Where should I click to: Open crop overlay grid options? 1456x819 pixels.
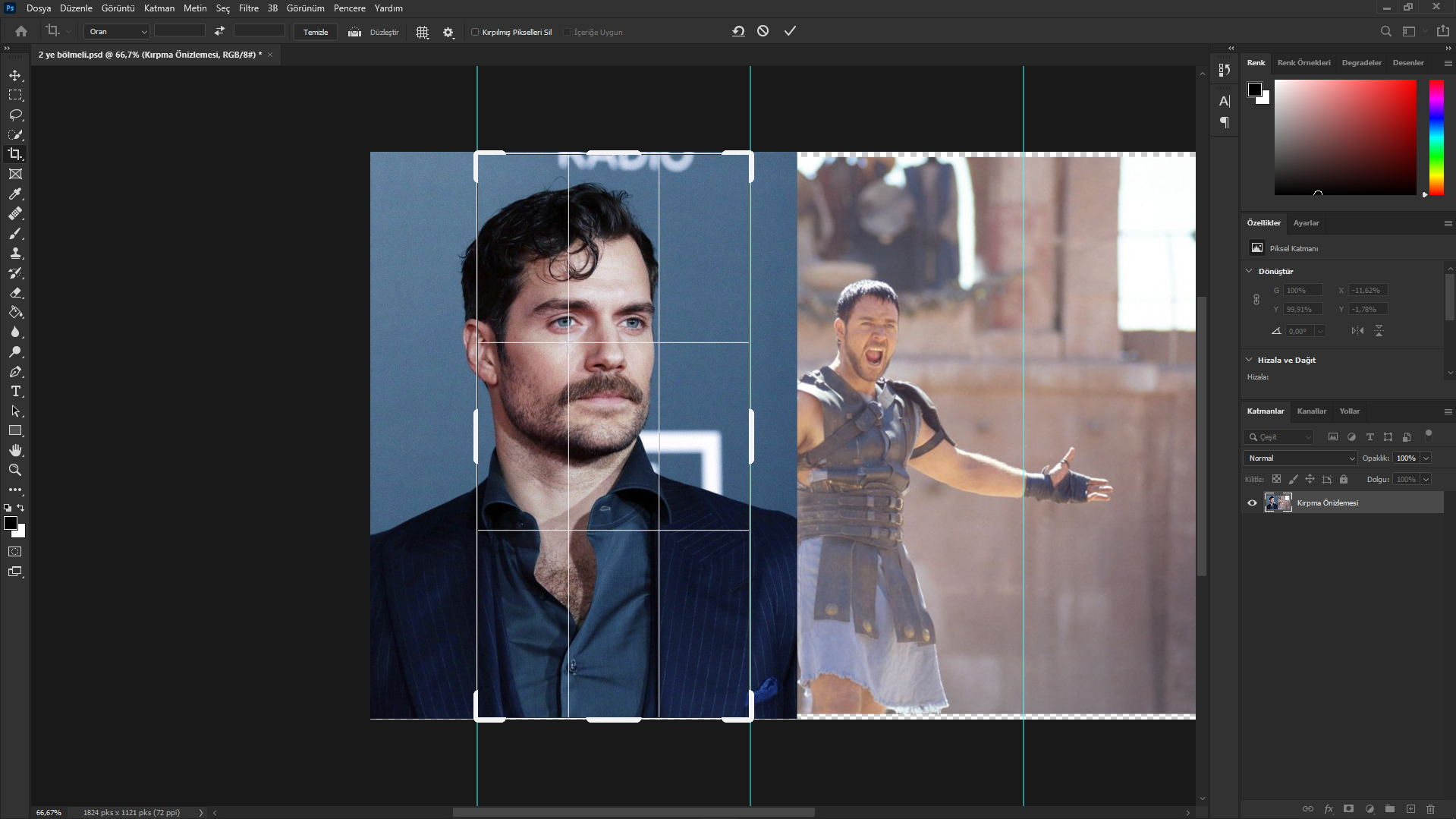[x=423, y=32]
